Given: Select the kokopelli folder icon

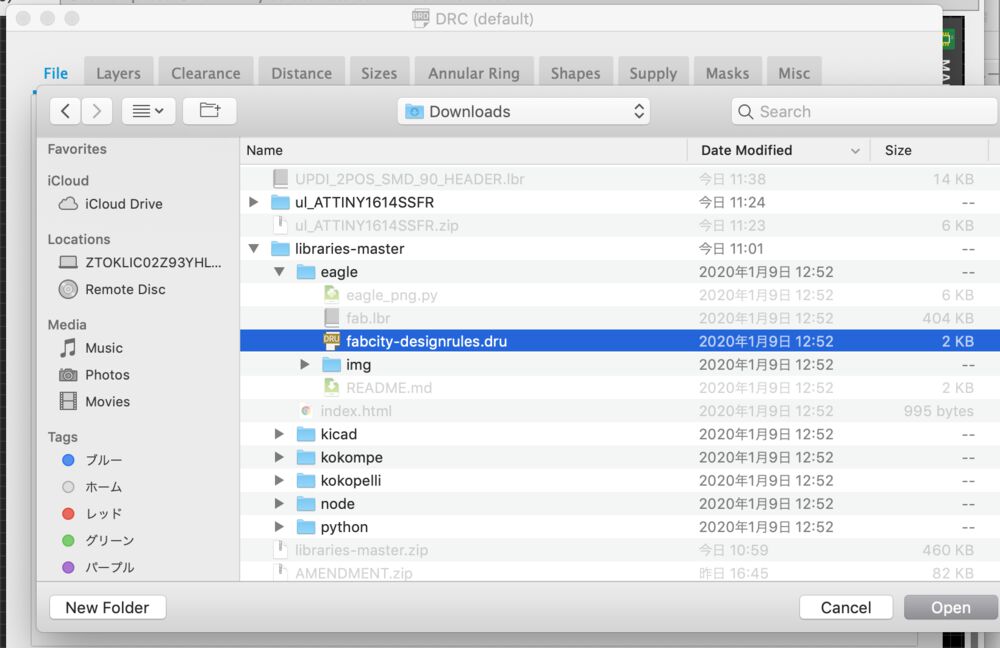Looking at the screenshot, I should click(x=306, y=480).
